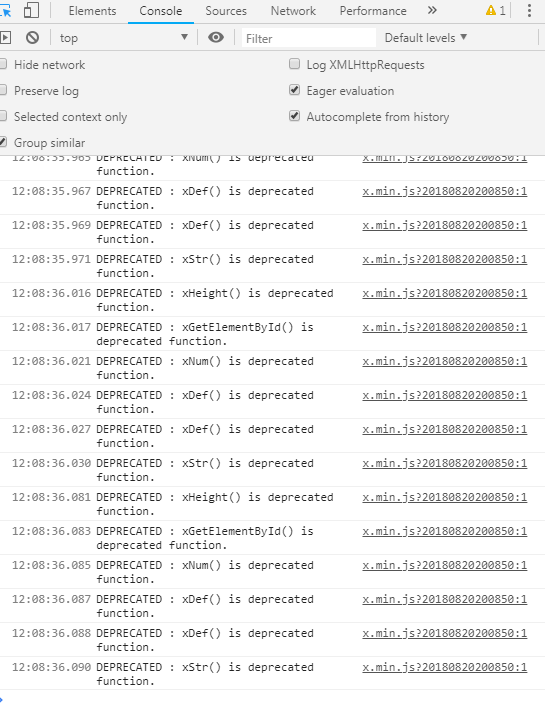The width and height of the screenshot is (545, 714).
Task: Open the top context dropdown
Action: coord(123,38)
